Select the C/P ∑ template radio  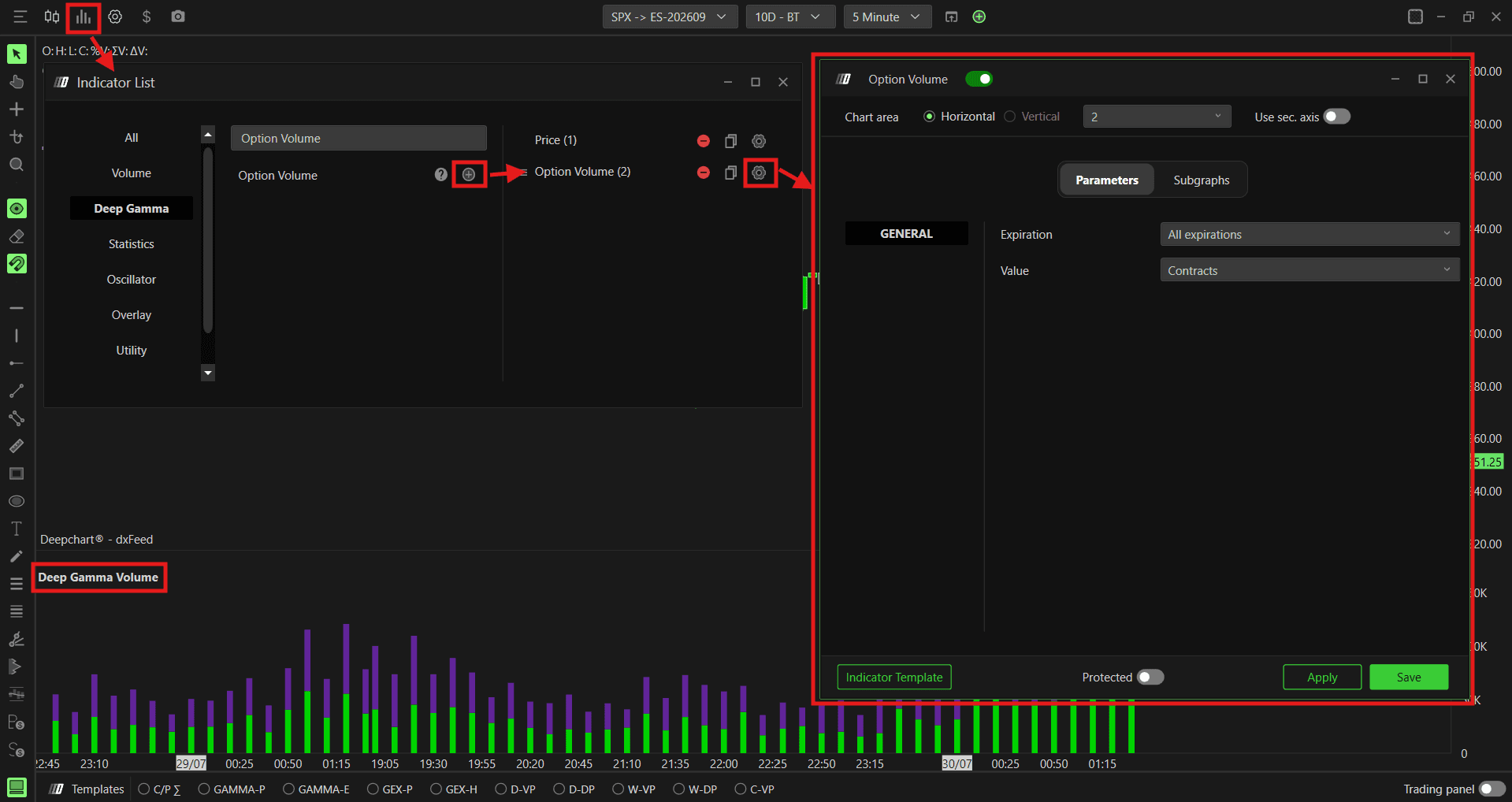point(144,789)
